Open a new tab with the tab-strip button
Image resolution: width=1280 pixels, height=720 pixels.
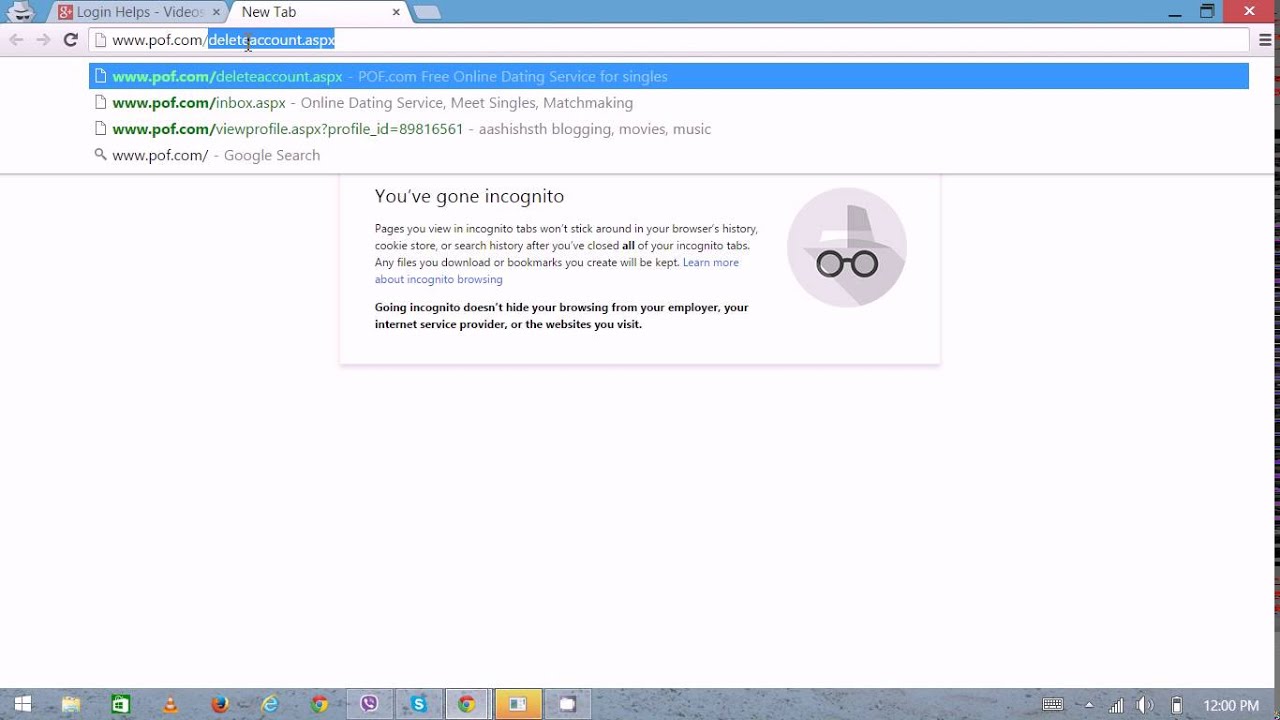pyautogui.click(x=427, y=12)
